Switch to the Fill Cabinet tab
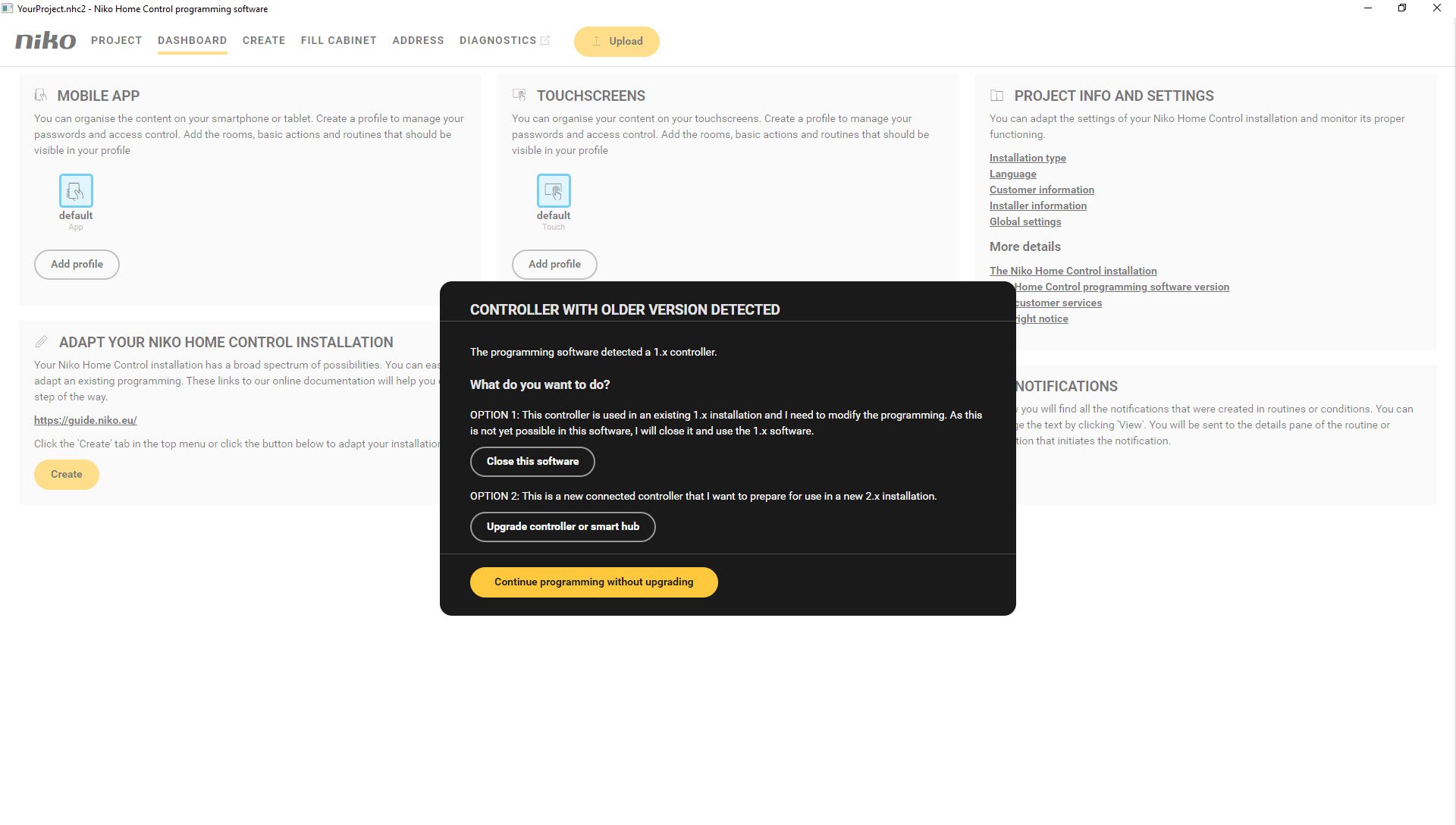1456x825 pixels. tap(338, 40)
